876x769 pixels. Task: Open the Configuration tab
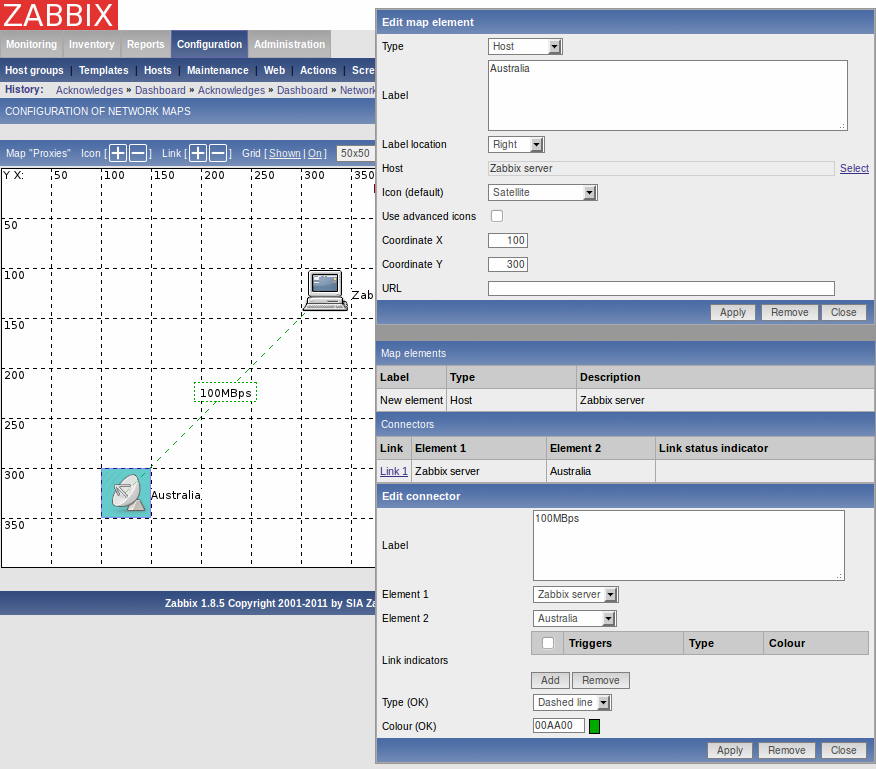(210, 44)
